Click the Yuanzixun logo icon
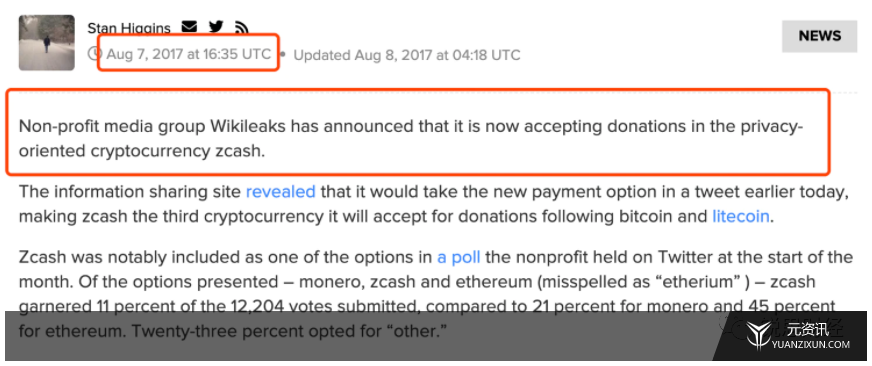Image resolution: width=872 pixels, height=366 pixels. point(758,337)
